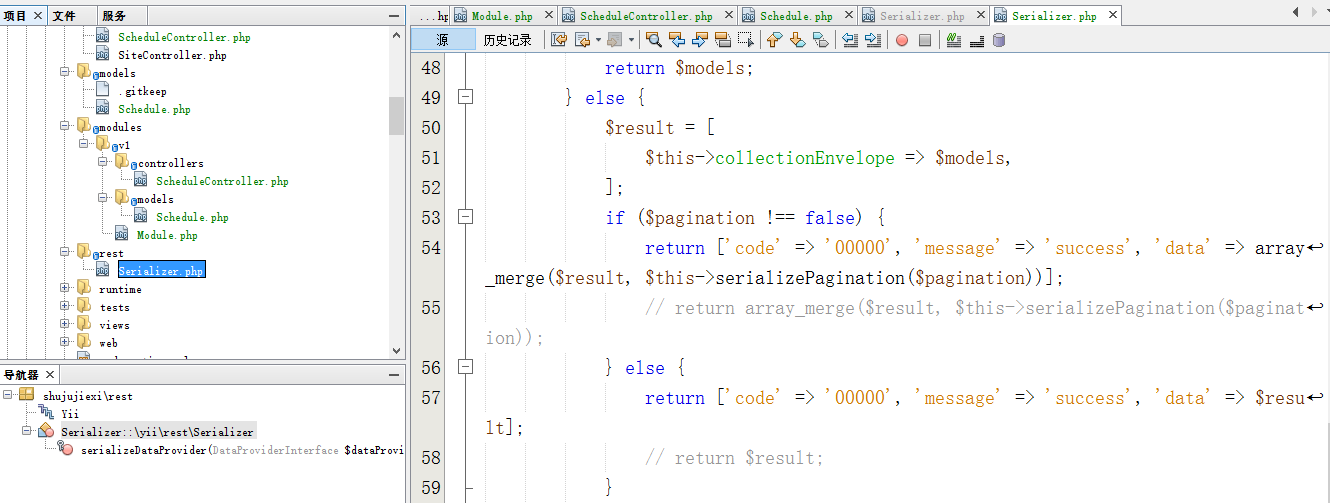Click the Find Selection magnifier icon
1330x503 pixels.
pyautogui.click(x=653, y=40)
